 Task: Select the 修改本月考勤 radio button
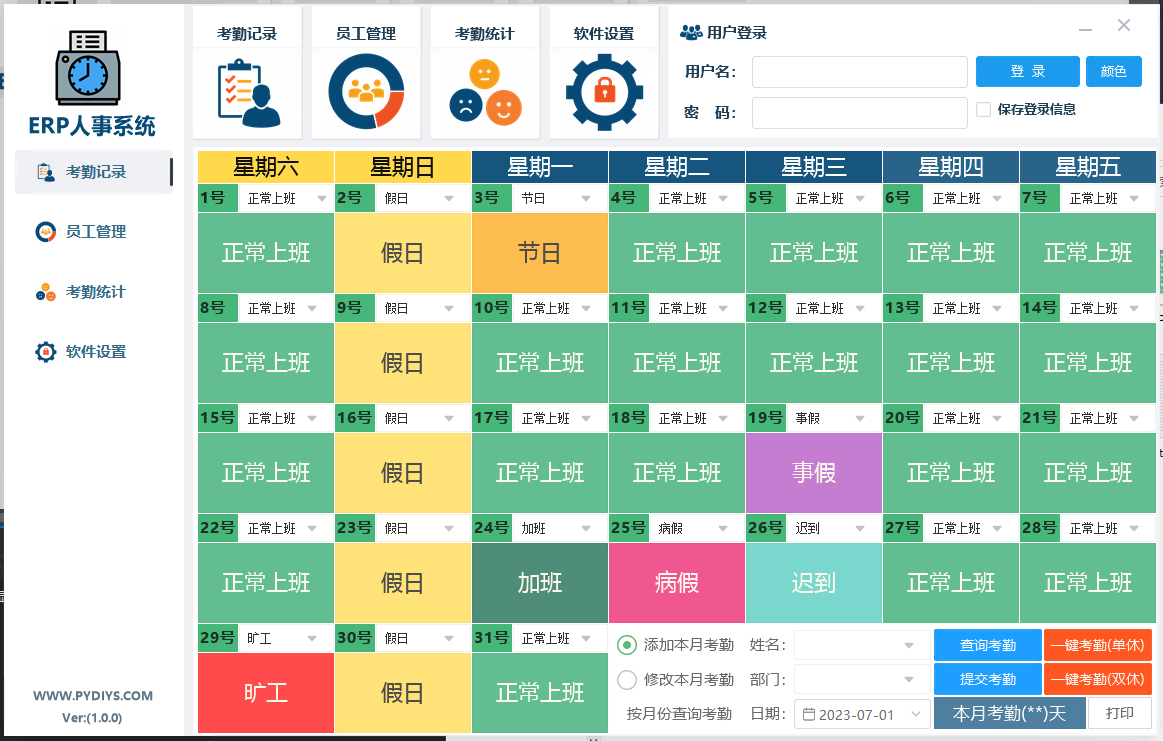pos(627,680)
